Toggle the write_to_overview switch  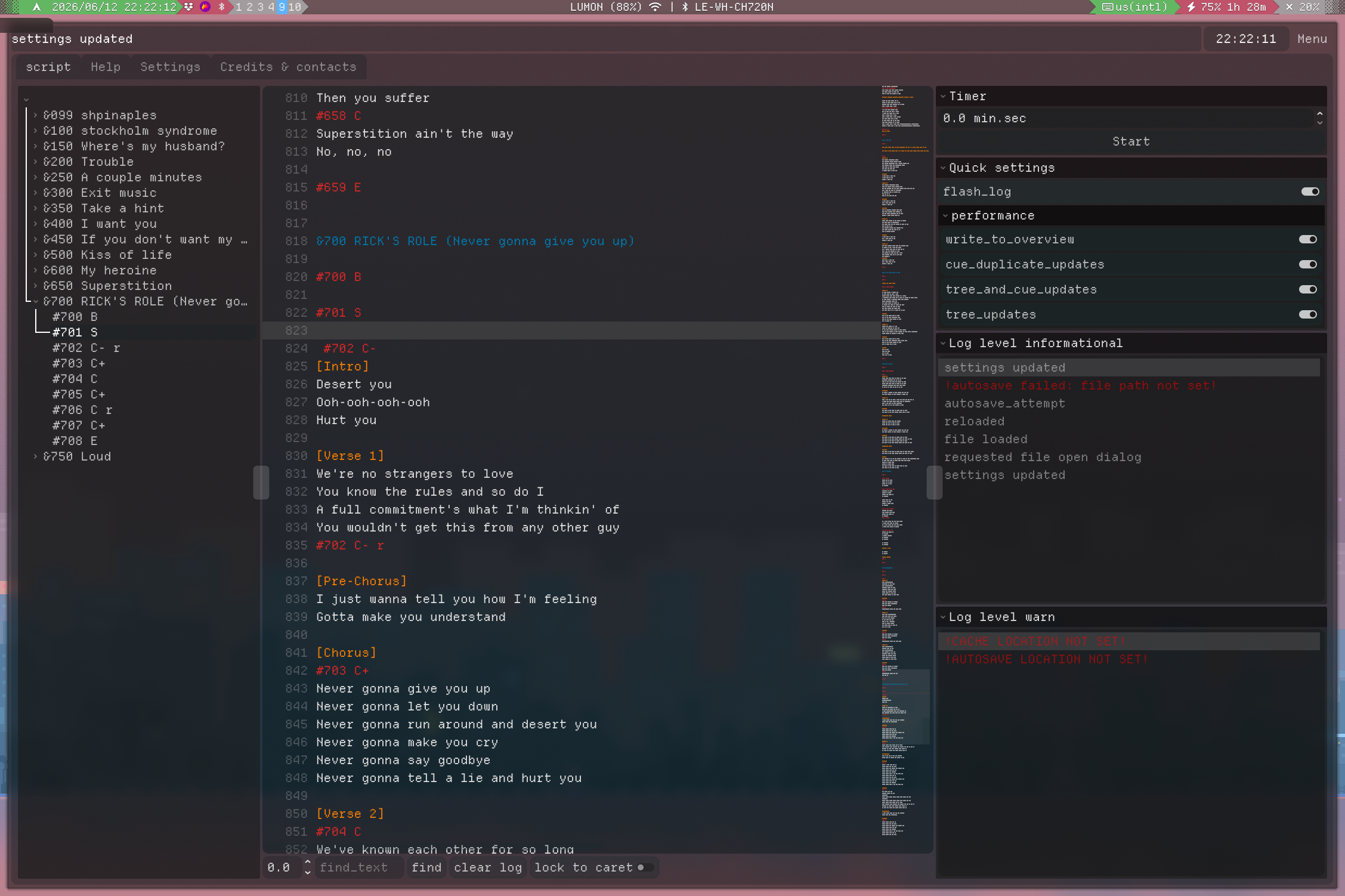coord(1307,239)
